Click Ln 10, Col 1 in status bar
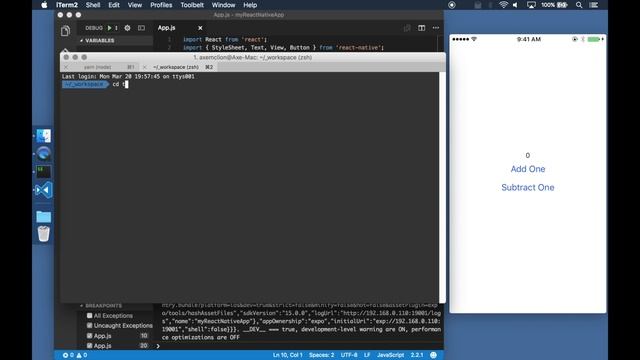This screenshot has width=640, height=360. [288, 355]
